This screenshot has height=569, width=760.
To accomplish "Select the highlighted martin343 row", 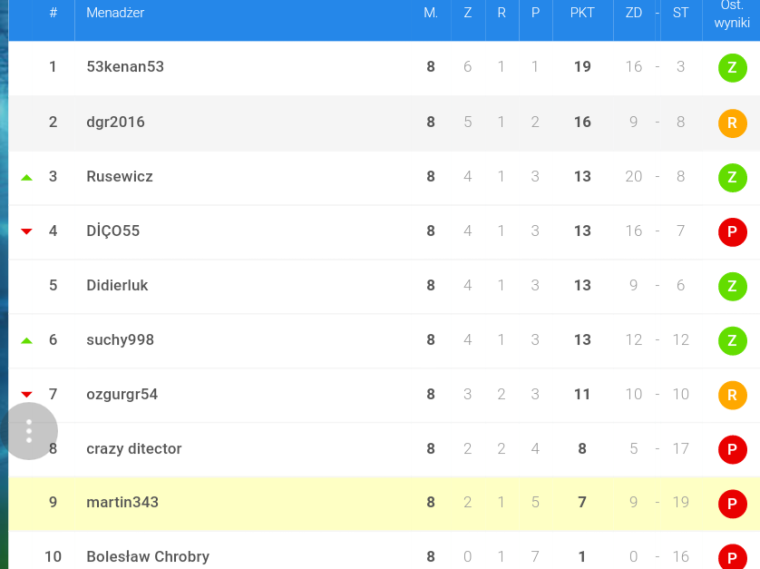I will (x=384, y=504).
